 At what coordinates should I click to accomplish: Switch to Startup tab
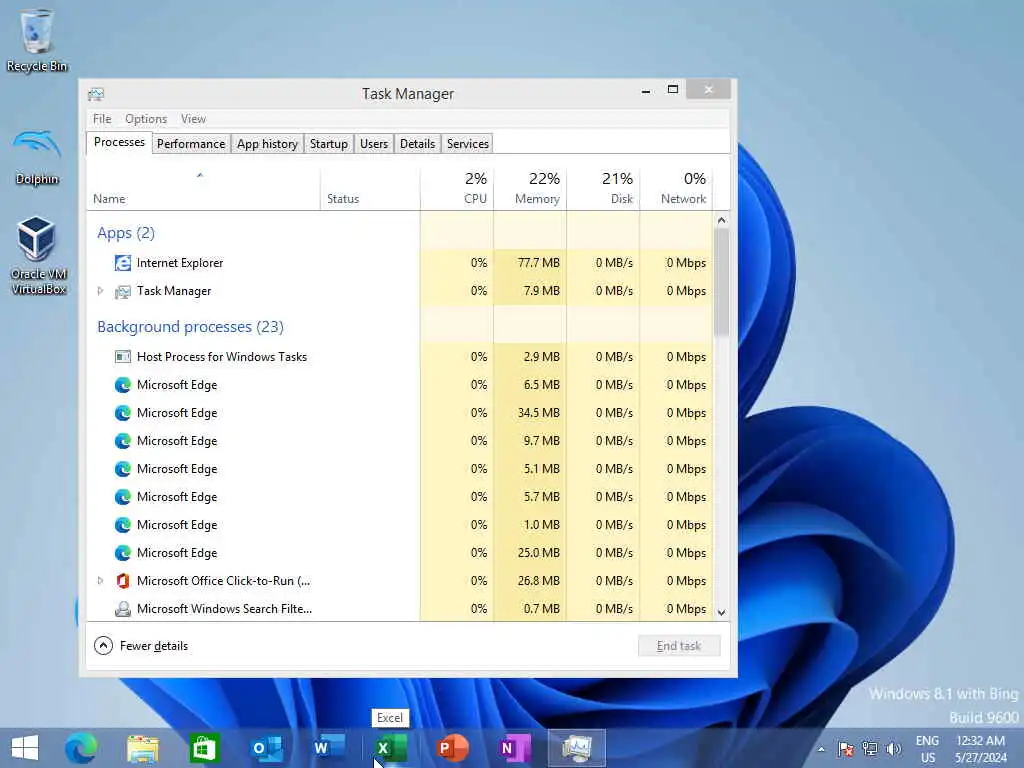[328, 144]
